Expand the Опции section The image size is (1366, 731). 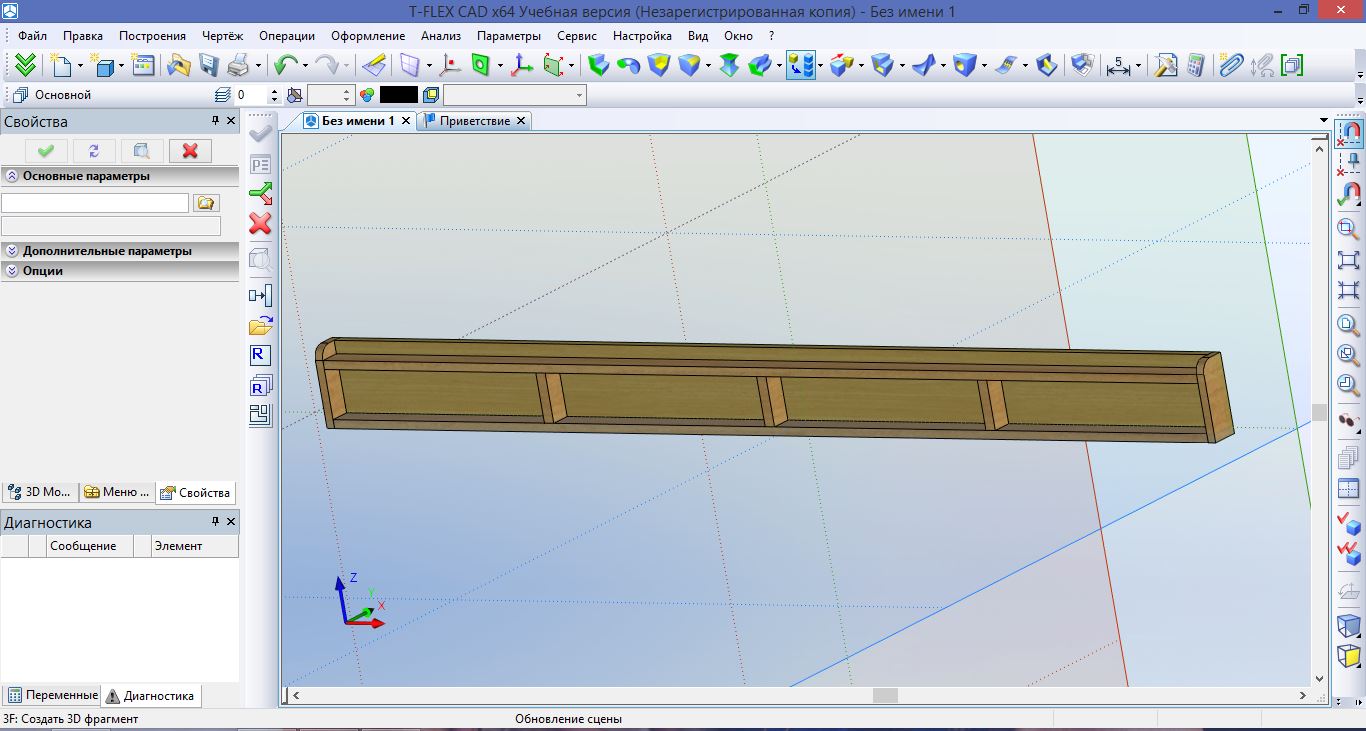pyautogui.click(x=12, y=270)
